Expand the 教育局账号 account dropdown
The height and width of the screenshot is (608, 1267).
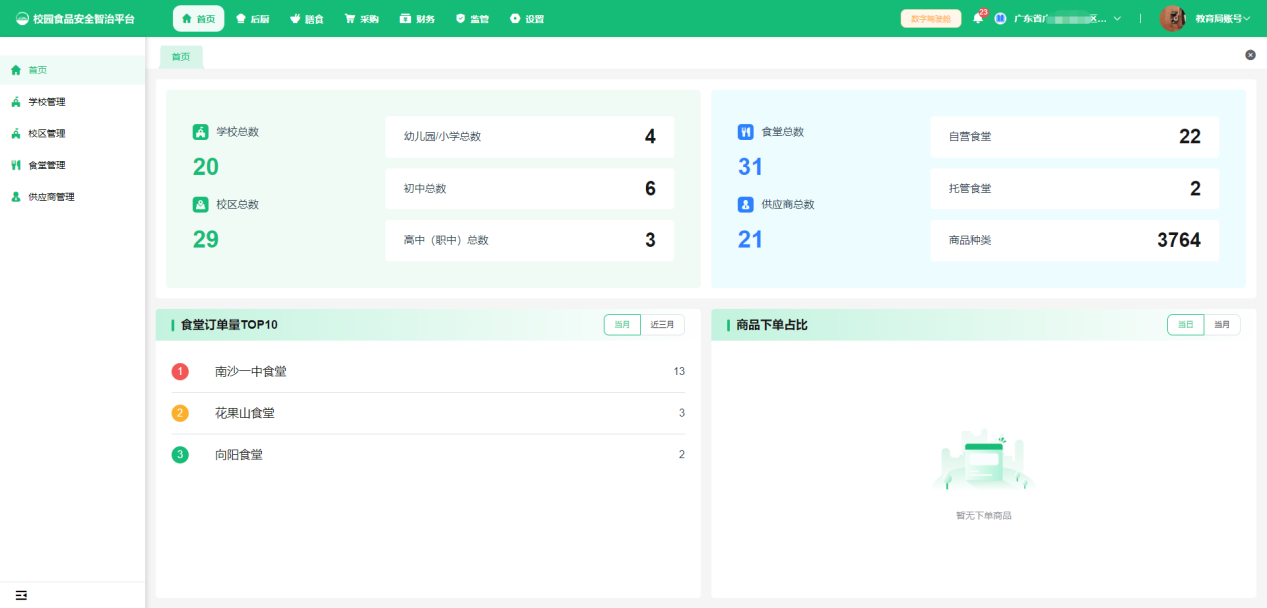(1223, 19)
